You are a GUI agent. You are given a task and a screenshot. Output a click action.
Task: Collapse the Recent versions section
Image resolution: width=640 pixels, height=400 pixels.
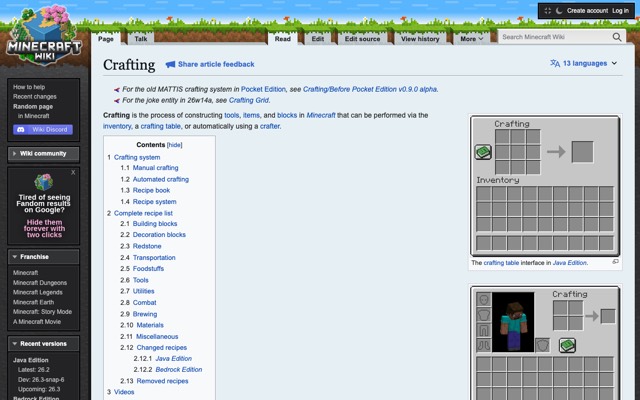pyautogui.click(x=43, y=344)
